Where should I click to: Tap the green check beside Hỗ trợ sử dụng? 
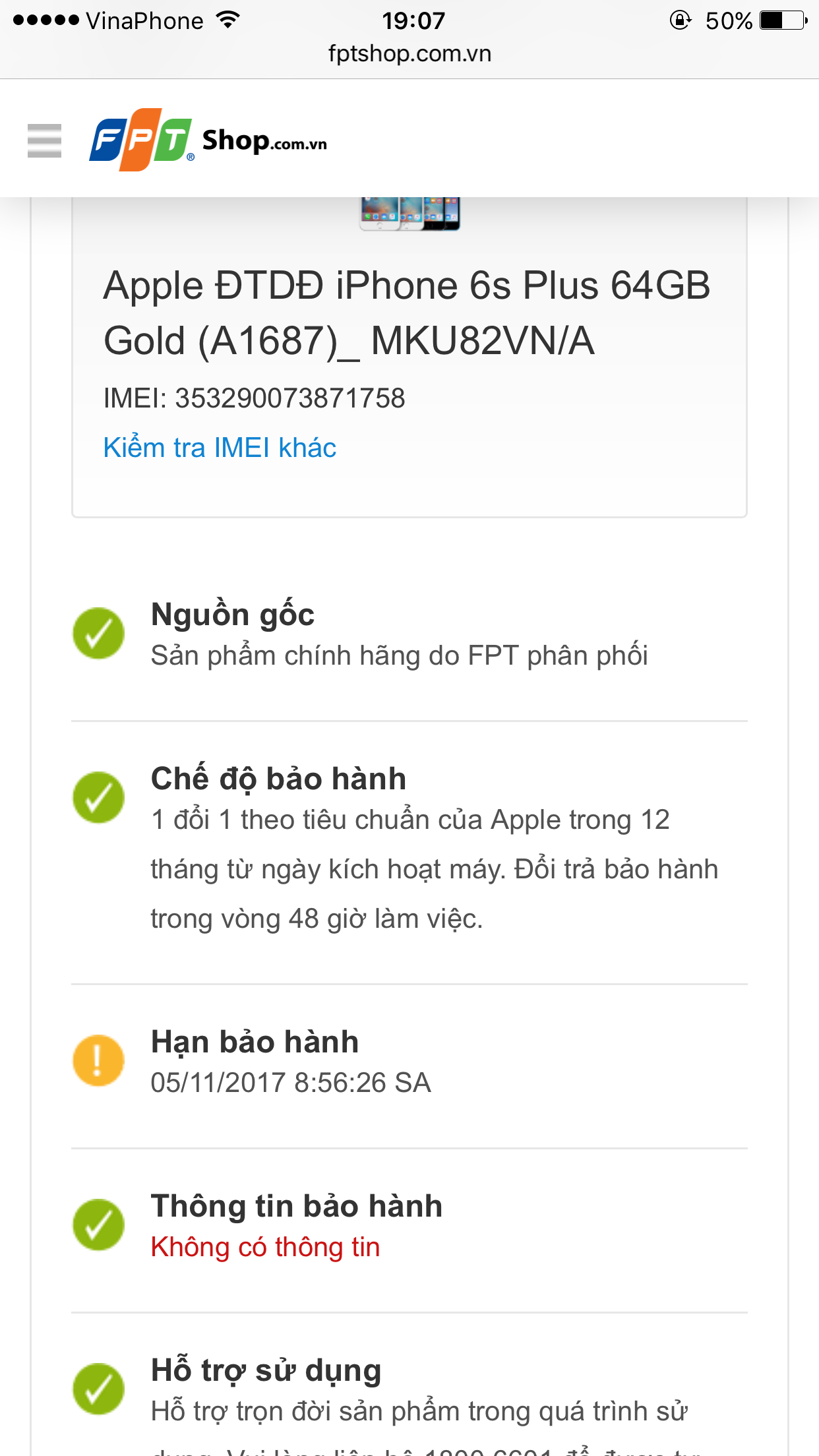[98, 1389]
